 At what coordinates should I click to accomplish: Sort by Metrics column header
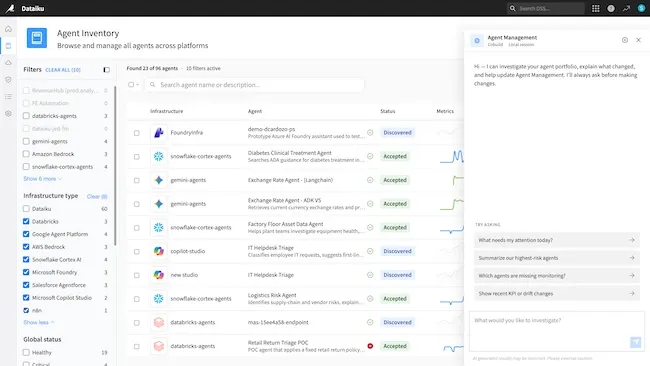coord(445,111)
